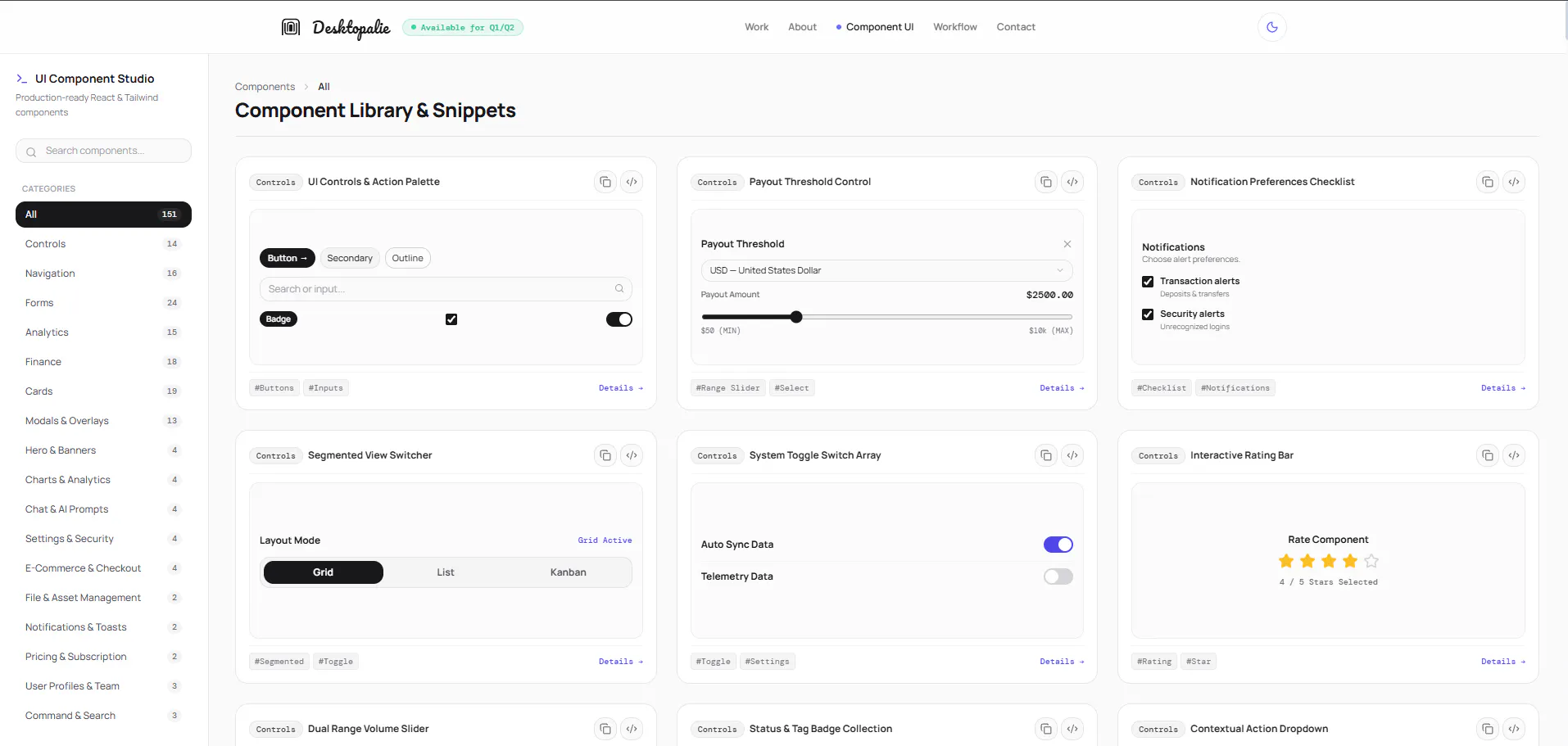Image resolution: width=1568 pixels, height=746 pixels.
Task: Copy the Dual Range Volume Slider snippet
Action: click(x=605, y=729)
